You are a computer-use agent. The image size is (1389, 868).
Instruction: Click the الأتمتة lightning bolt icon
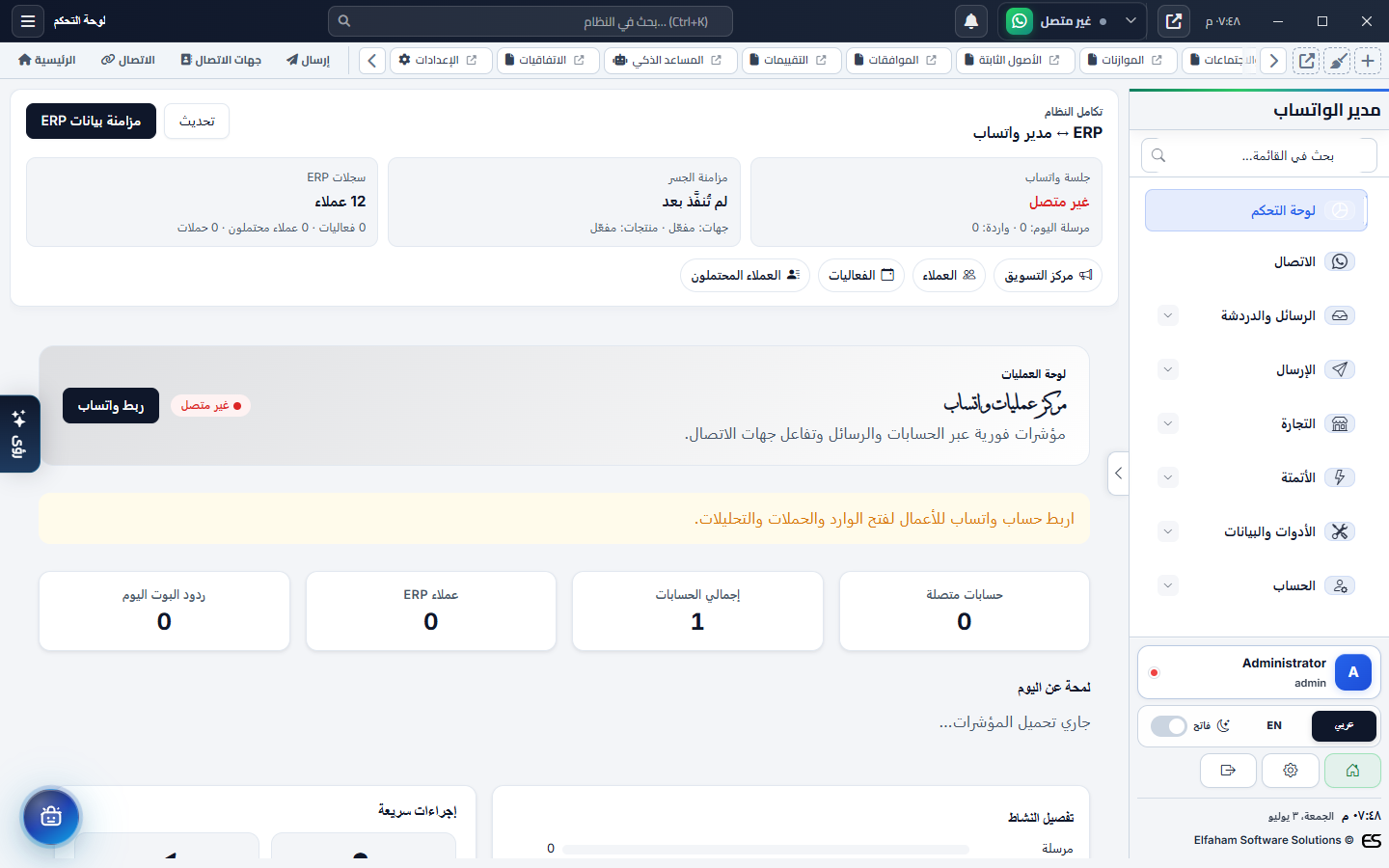[1340, 477]
